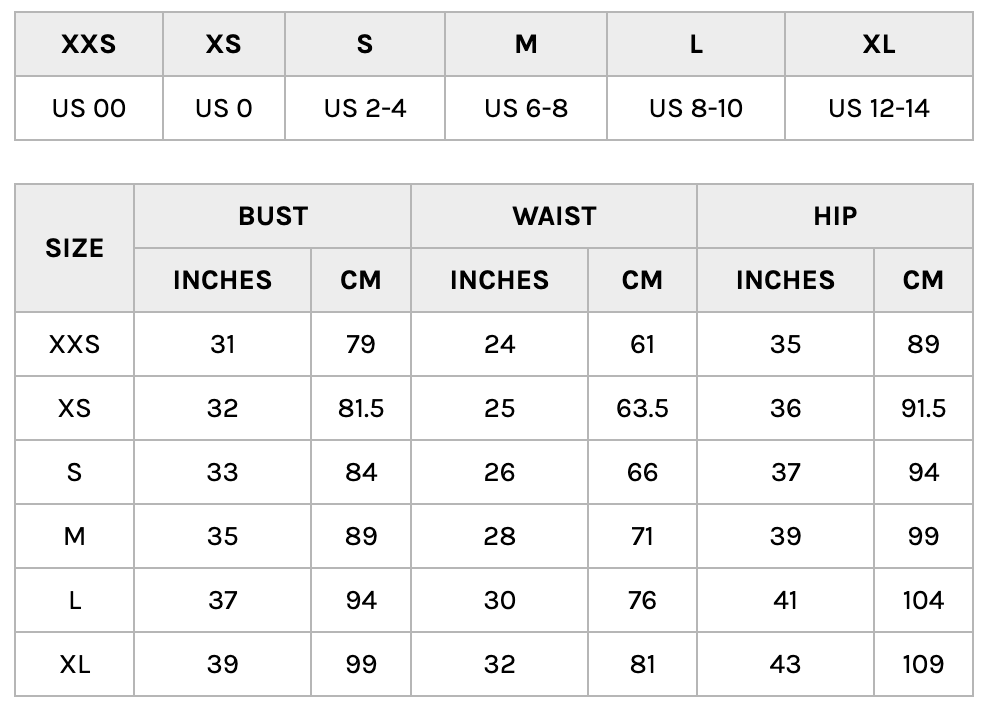The image size is (988, 712).
Task: Select the US 6-8 size cell
Action: (x=526, y=108)
